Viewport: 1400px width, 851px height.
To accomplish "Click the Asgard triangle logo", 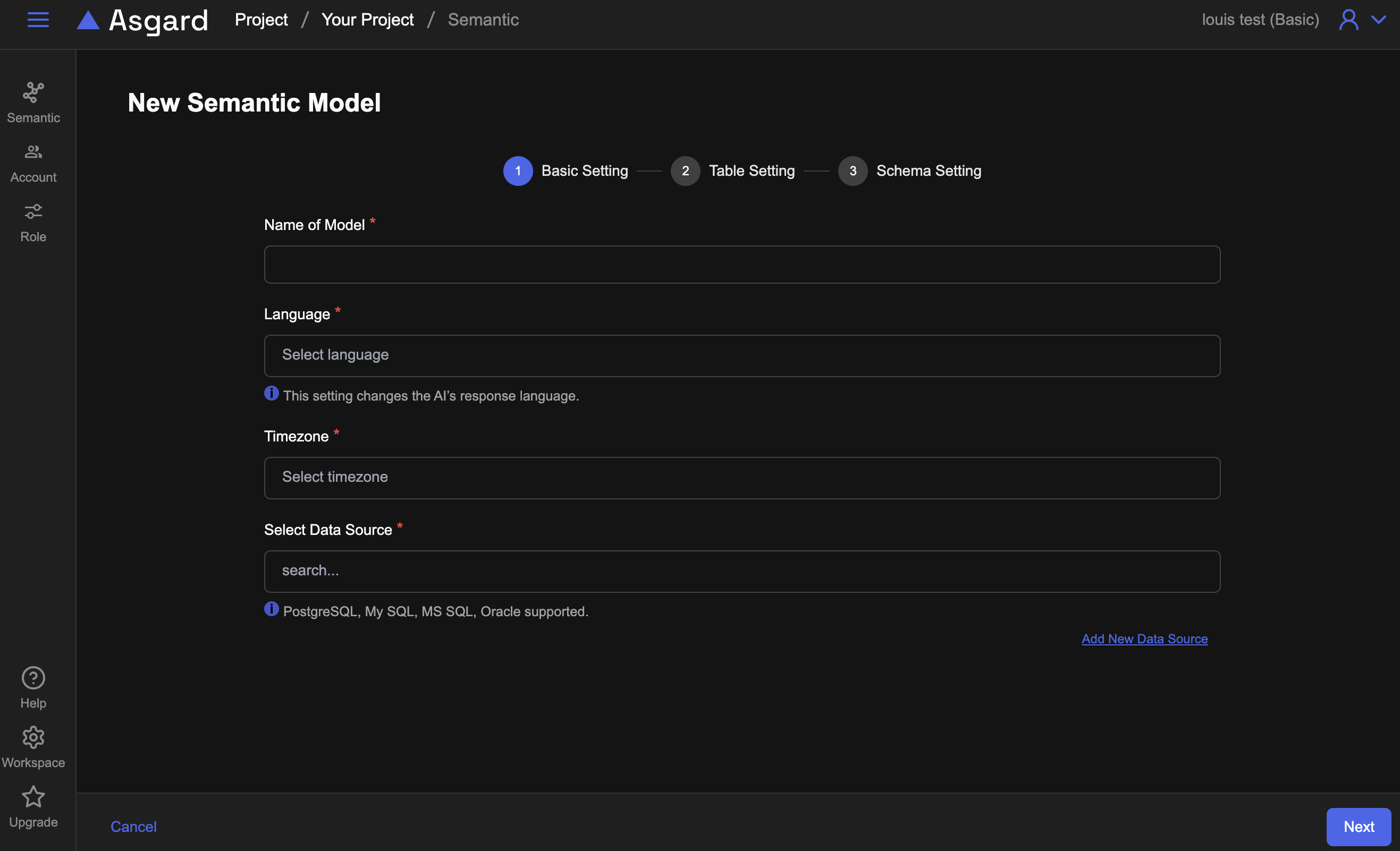I will pos(88,20).
